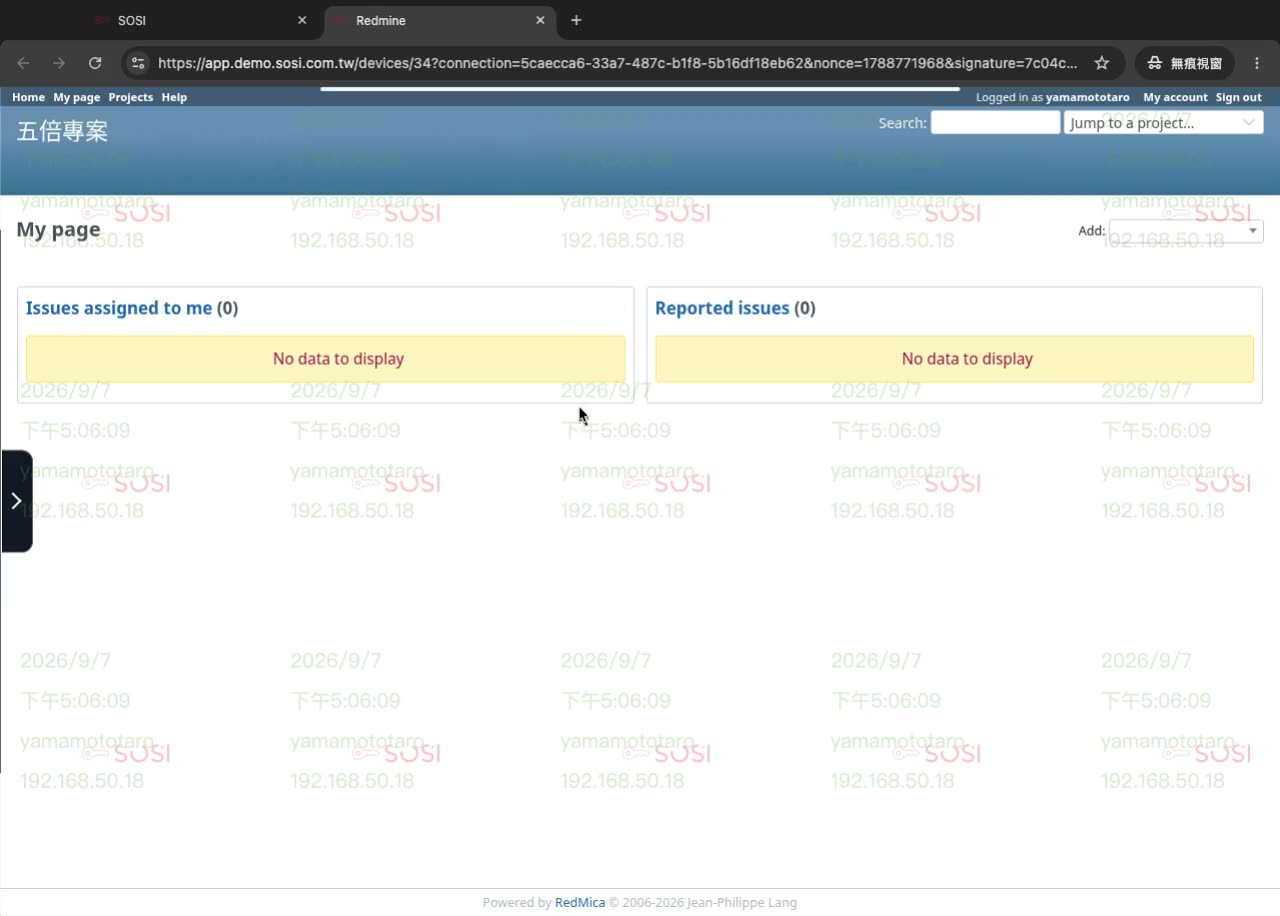The height and width of the screenshot is (916, 1280).
Task: Open the Add block dropdown
Action: coord(1186,231)
